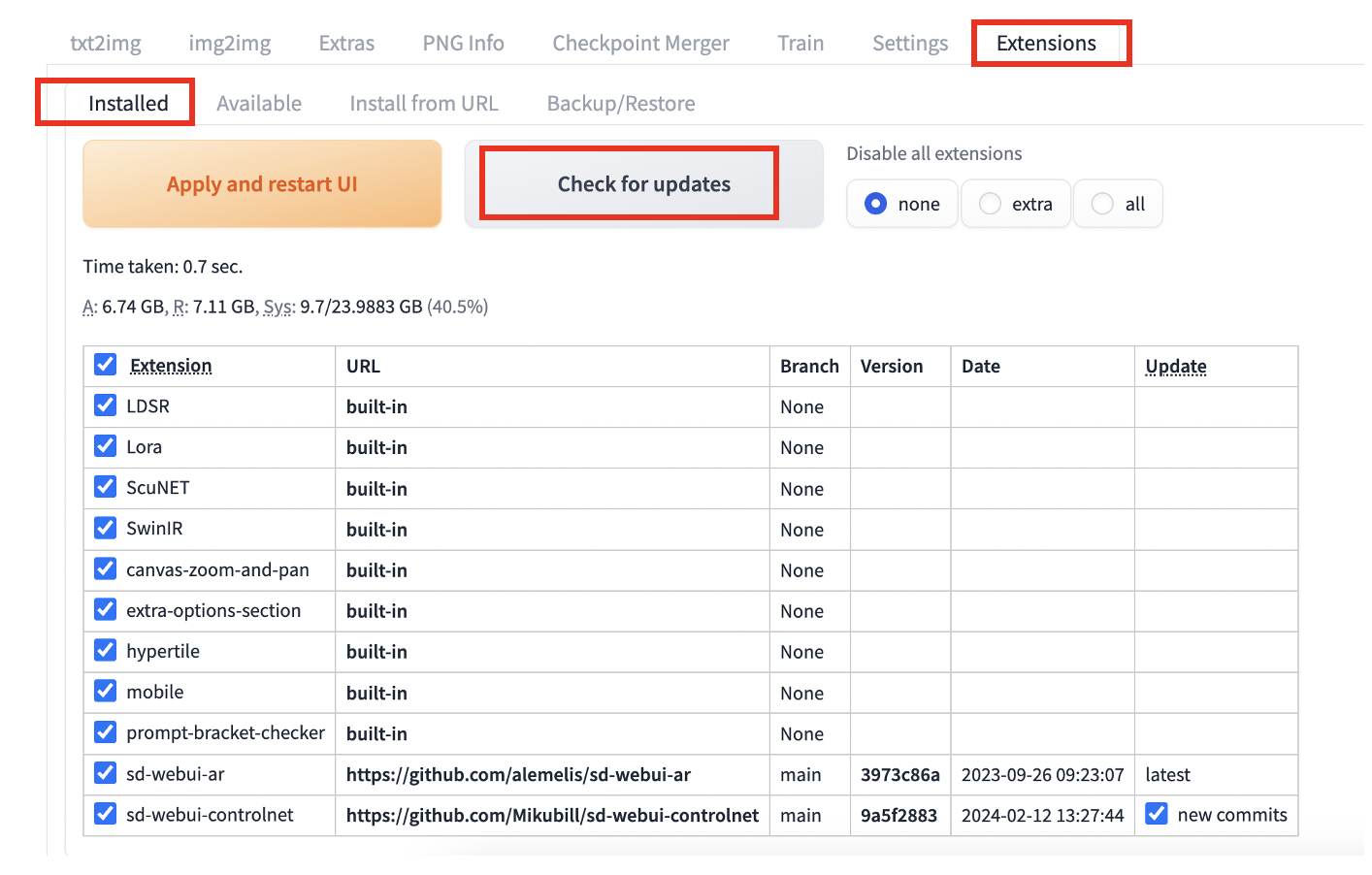Screen dimensions: 1372x875
Task: Switch to the img2img tab
Action: point(230,44)
